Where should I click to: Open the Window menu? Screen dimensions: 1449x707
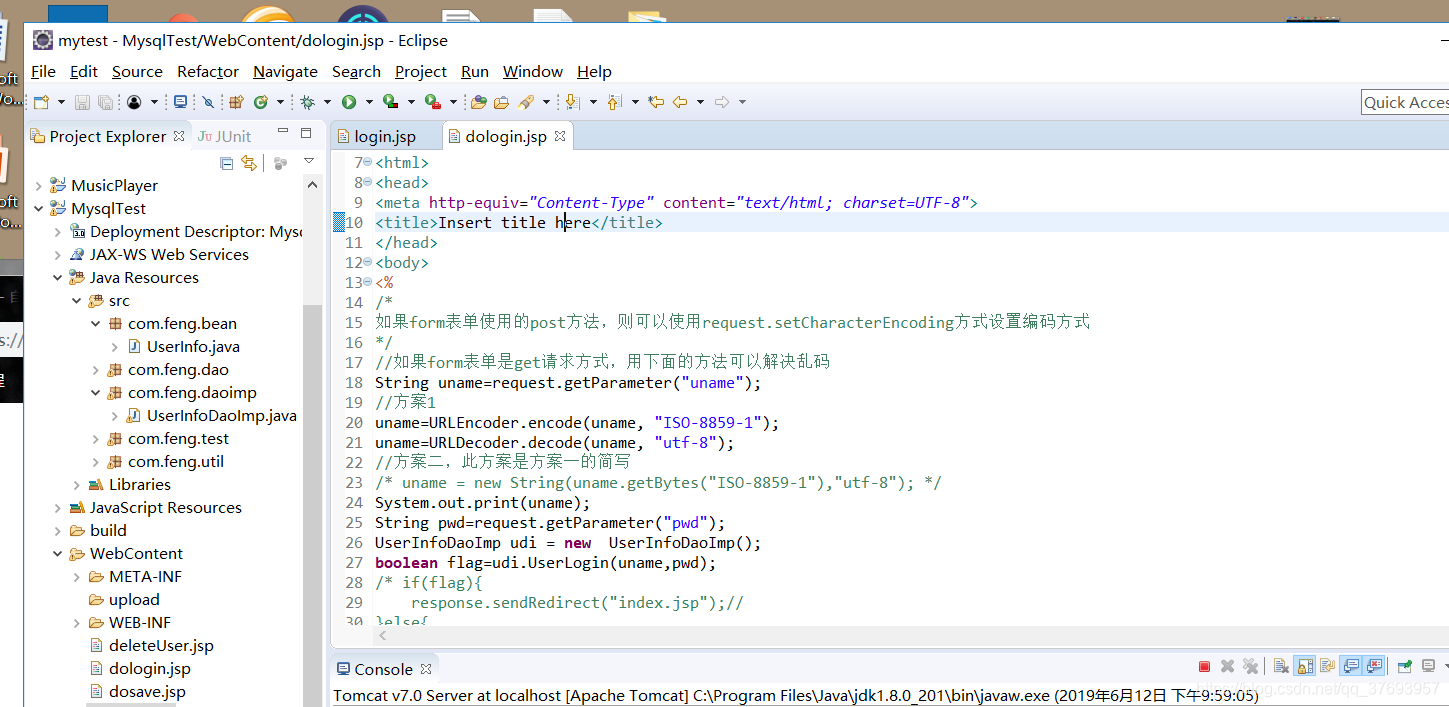(x=533, y=71)
